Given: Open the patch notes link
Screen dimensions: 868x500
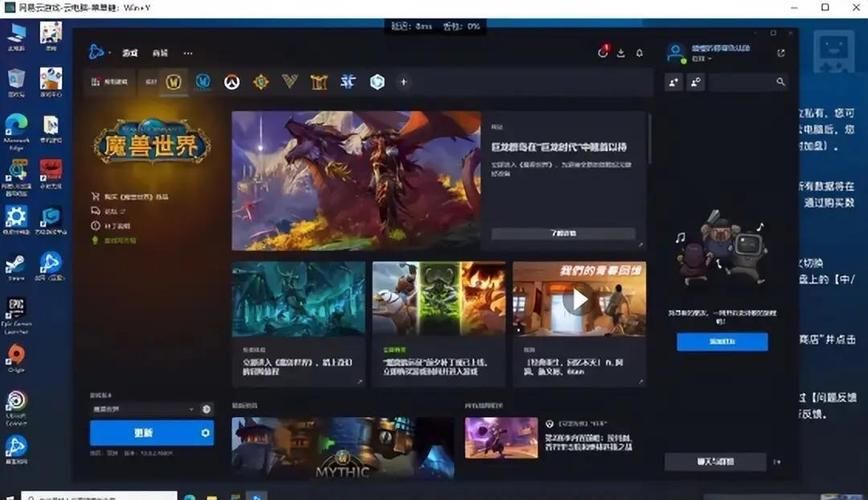Looking at the screenshot, I should pos(111,226).
